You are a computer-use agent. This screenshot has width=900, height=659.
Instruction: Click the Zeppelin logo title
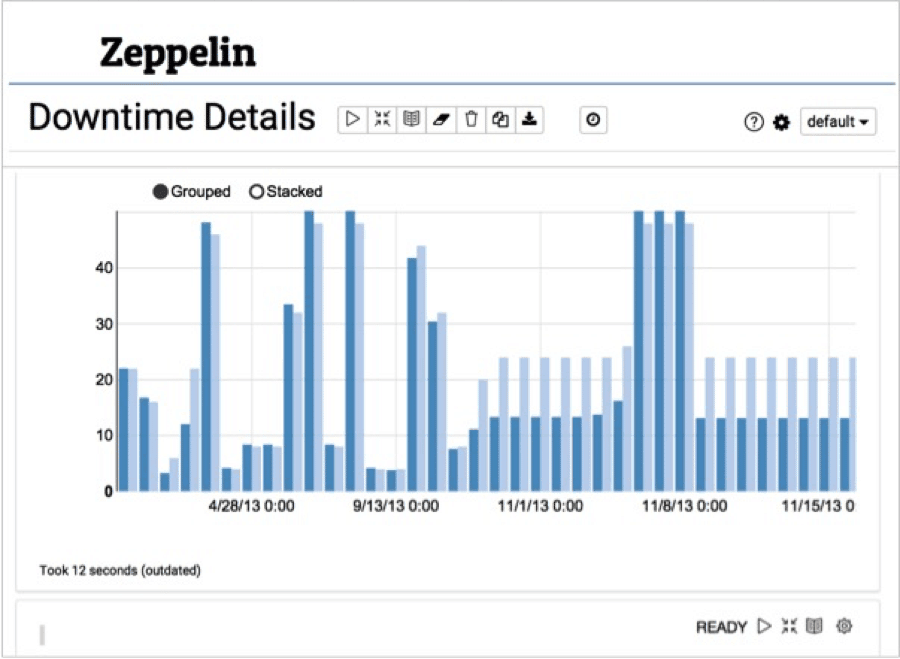(178, 53)
